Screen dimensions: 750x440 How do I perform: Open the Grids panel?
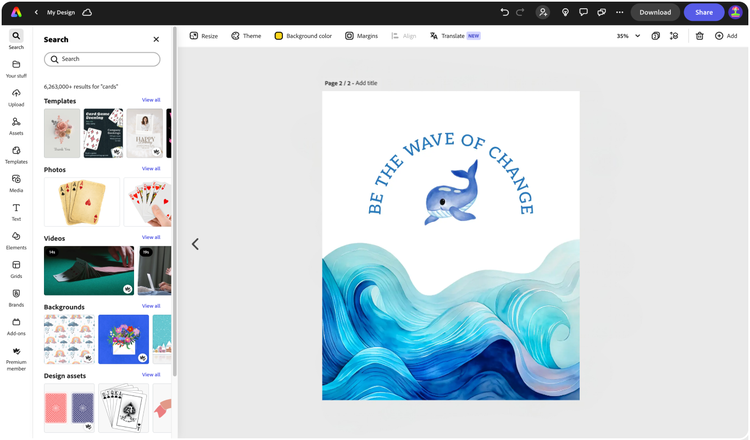[x=16, y=270]
